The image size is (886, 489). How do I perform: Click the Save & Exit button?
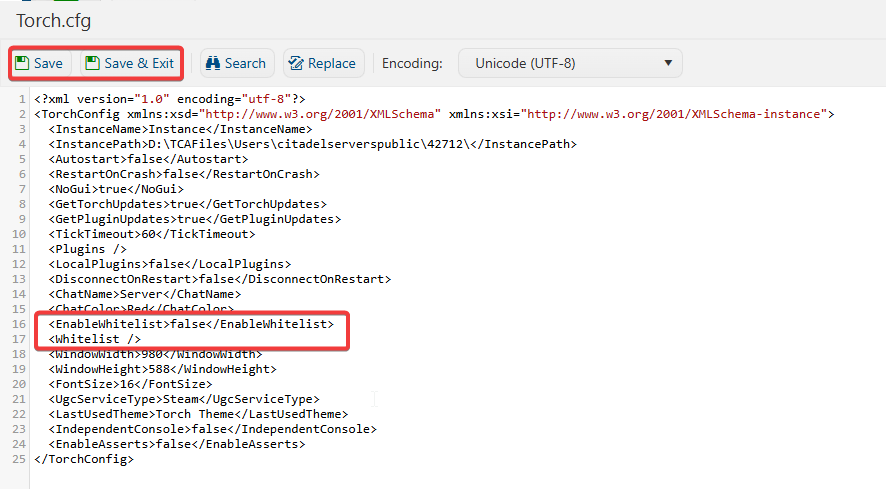(130, 63)
